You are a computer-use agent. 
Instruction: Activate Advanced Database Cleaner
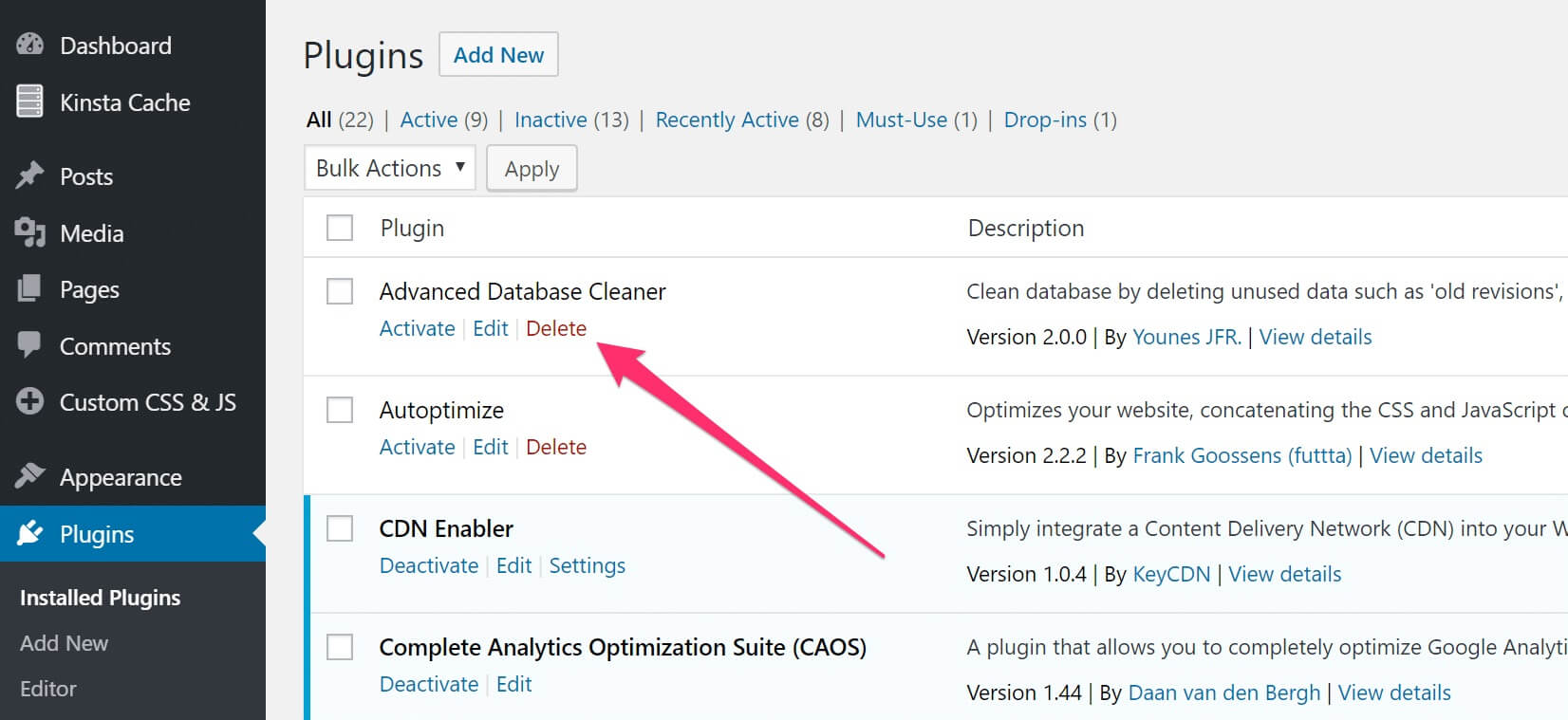coord(418,328)
